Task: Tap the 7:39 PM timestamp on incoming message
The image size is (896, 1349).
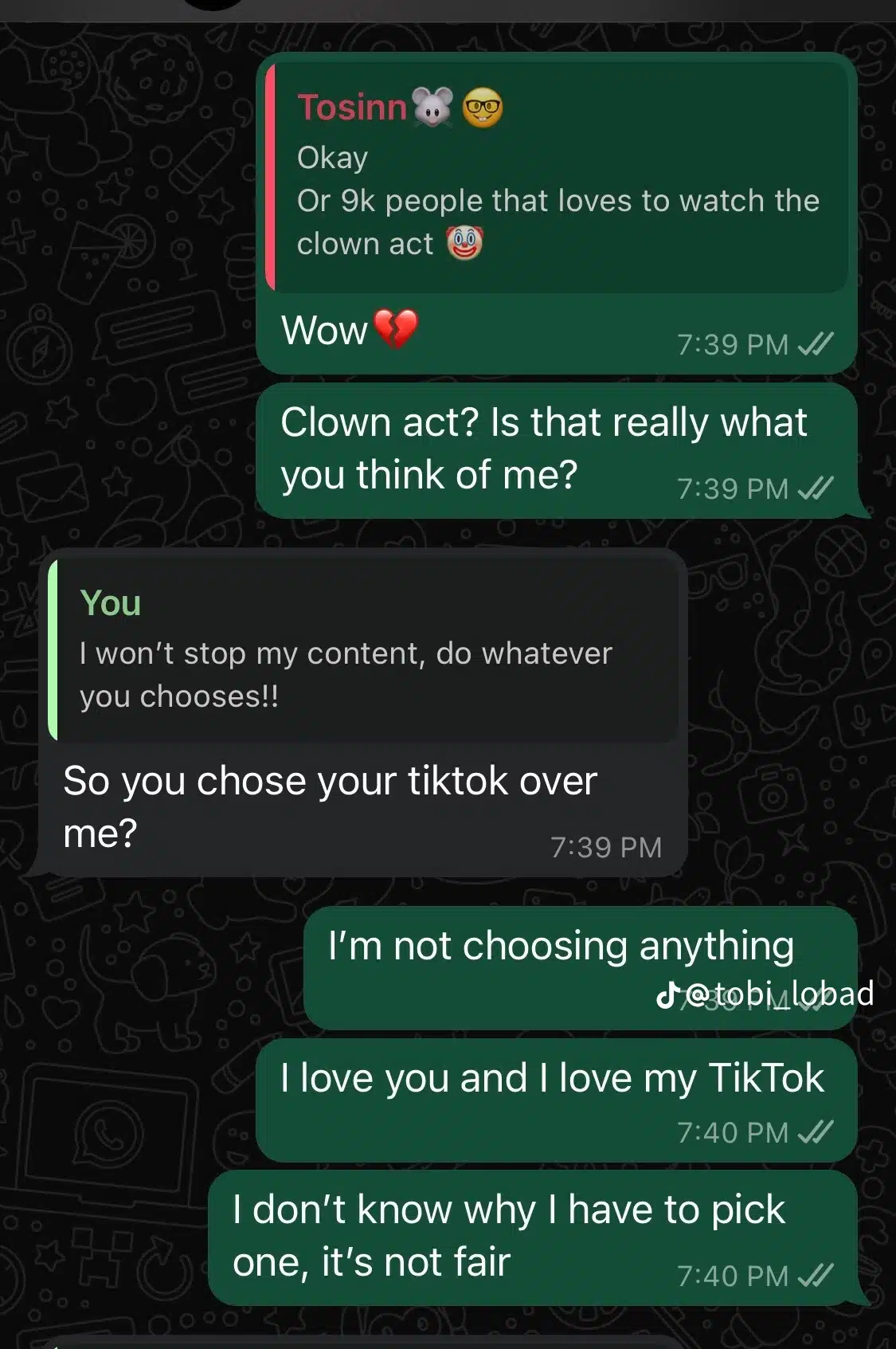Action: [606, 847]
